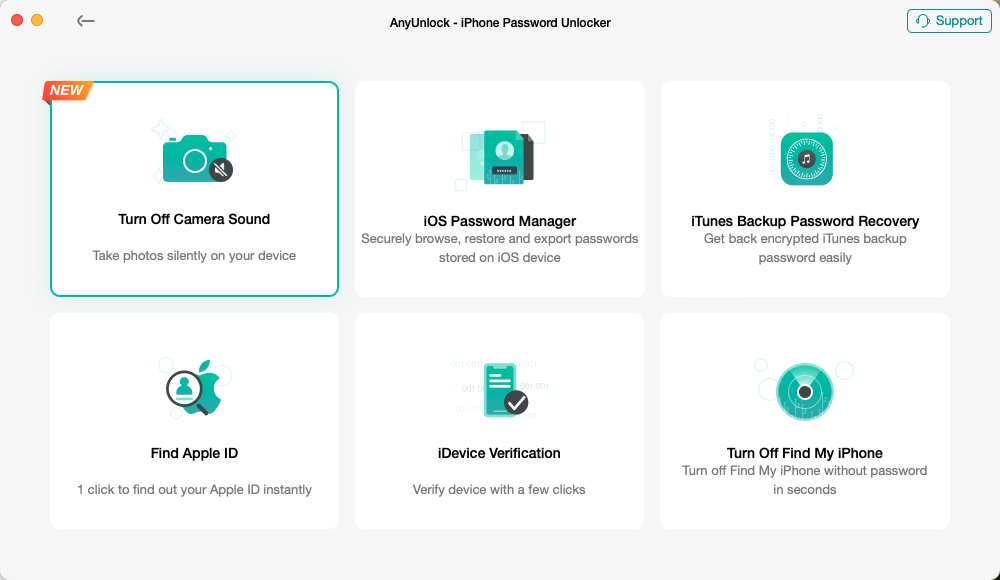Click the window title AnyUnlock - iPhone Password Unlocker

tap(500, 22)
